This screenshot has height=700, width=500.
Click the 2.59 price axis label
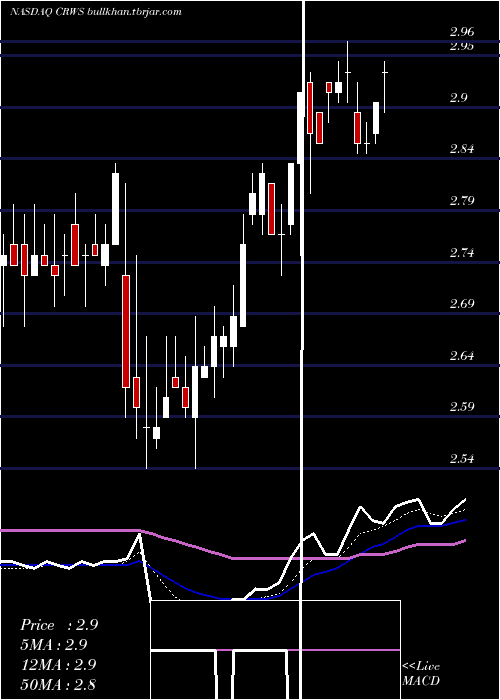[x=462, y=407]
